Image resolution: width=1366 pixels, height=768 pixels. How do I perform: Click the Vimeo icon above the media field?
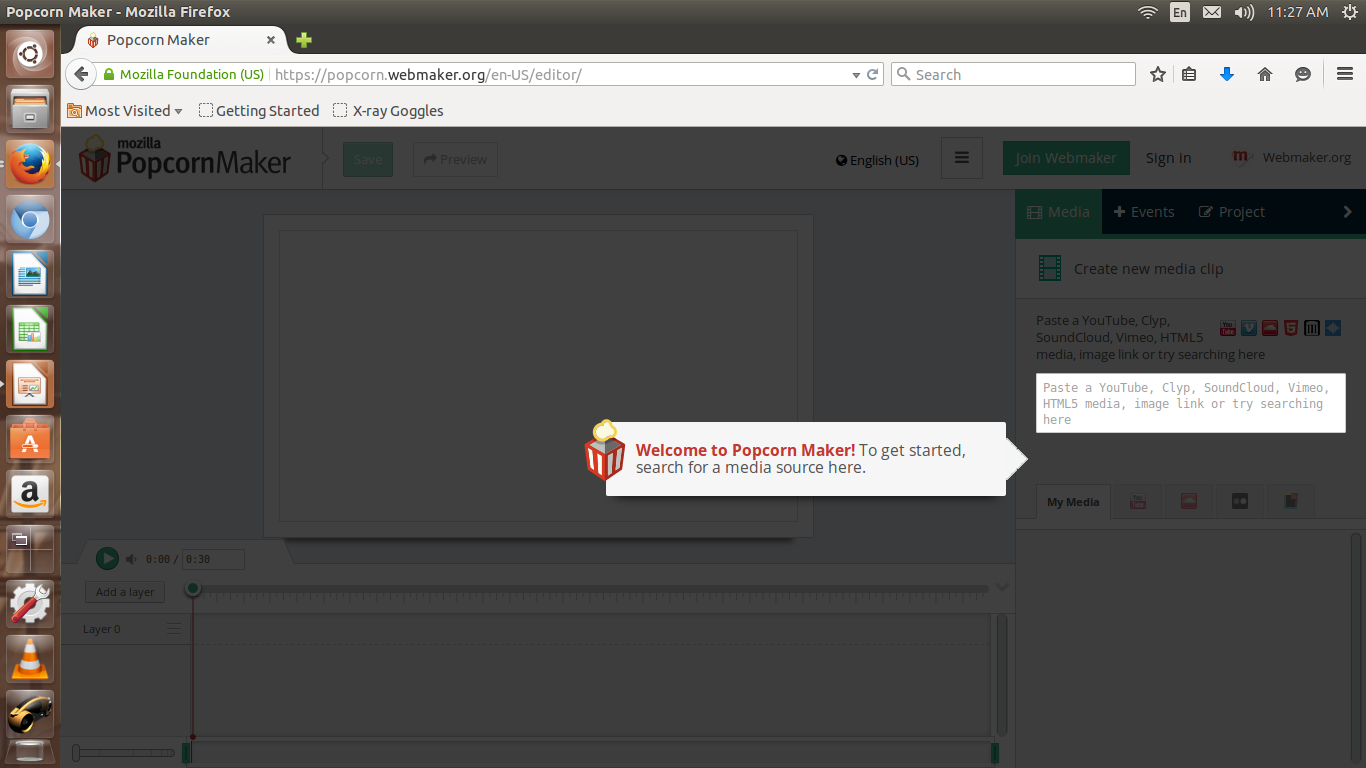click(1248, 328)
